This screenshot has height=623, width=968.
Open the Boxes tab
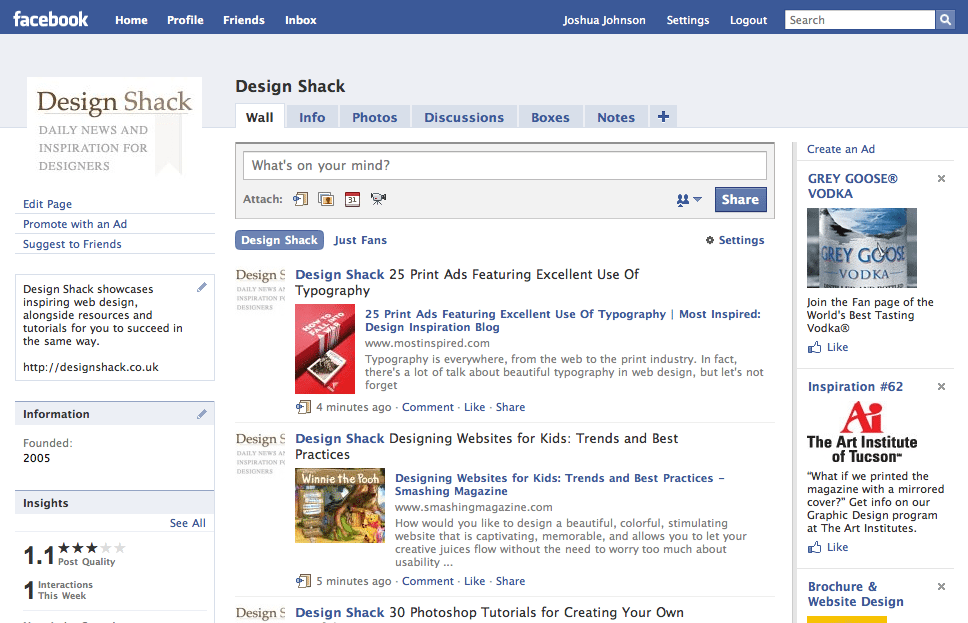pos(550,117)
